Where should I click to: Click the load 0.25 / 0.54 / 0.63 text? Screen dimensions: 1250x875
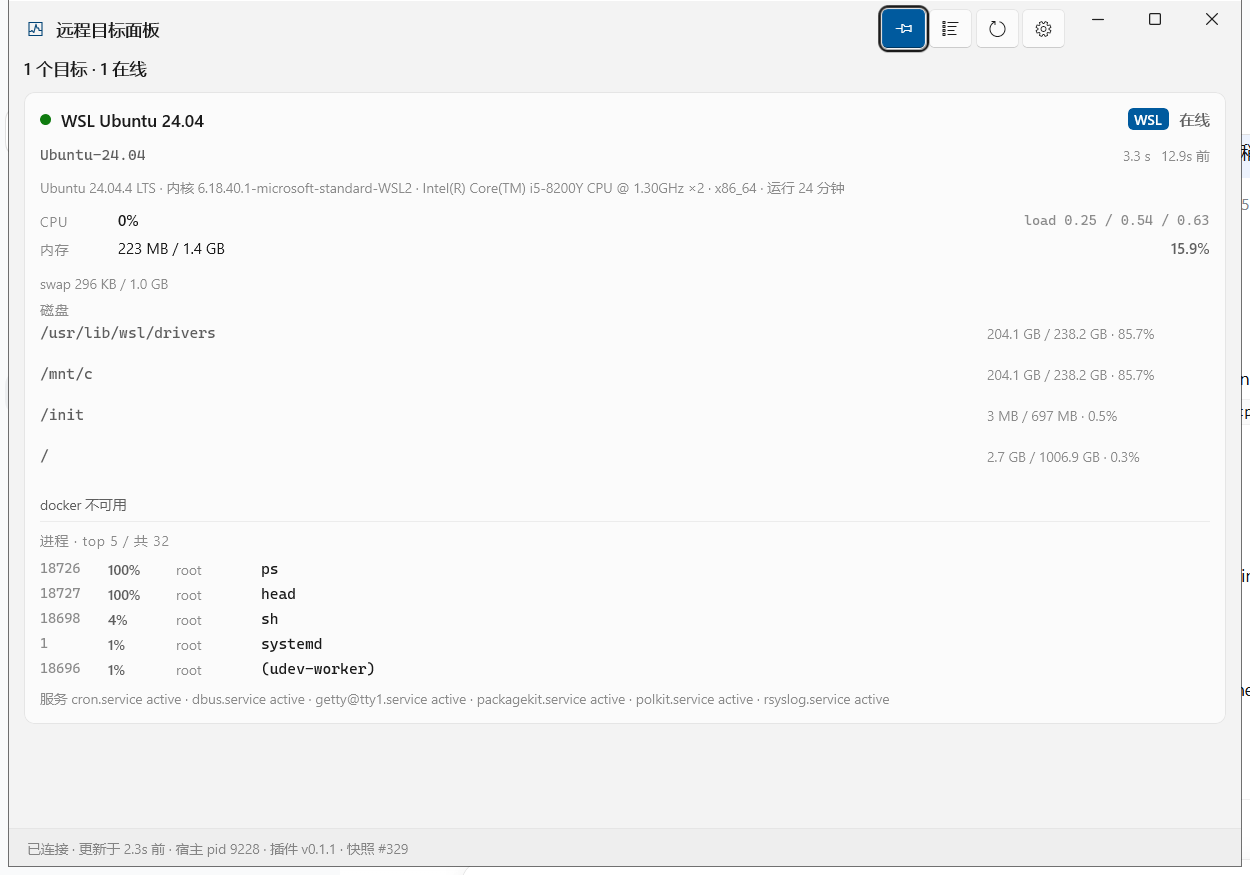[x=1116, y=220]
